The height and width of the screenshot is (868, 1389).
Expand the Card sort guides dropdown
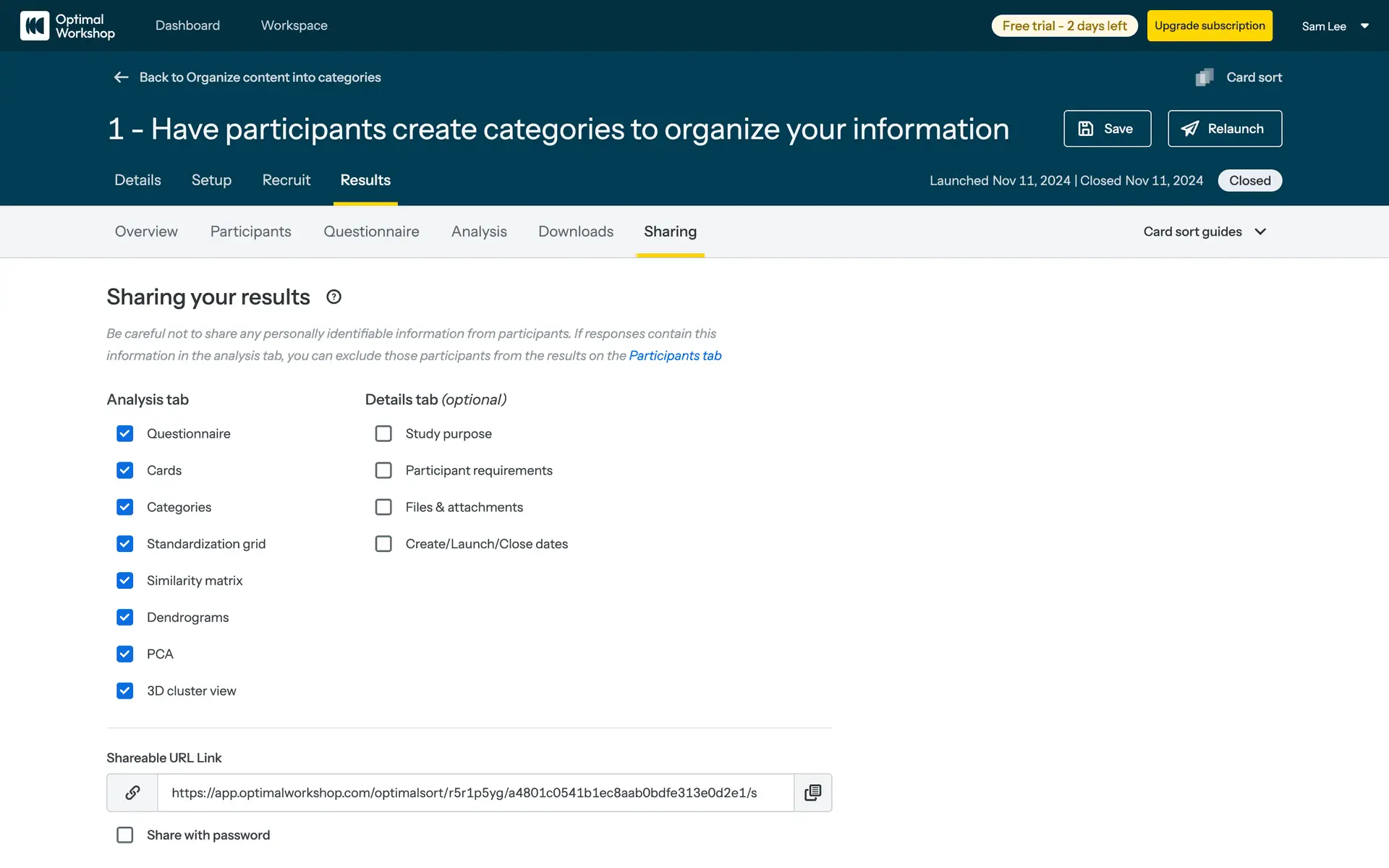1205,231
